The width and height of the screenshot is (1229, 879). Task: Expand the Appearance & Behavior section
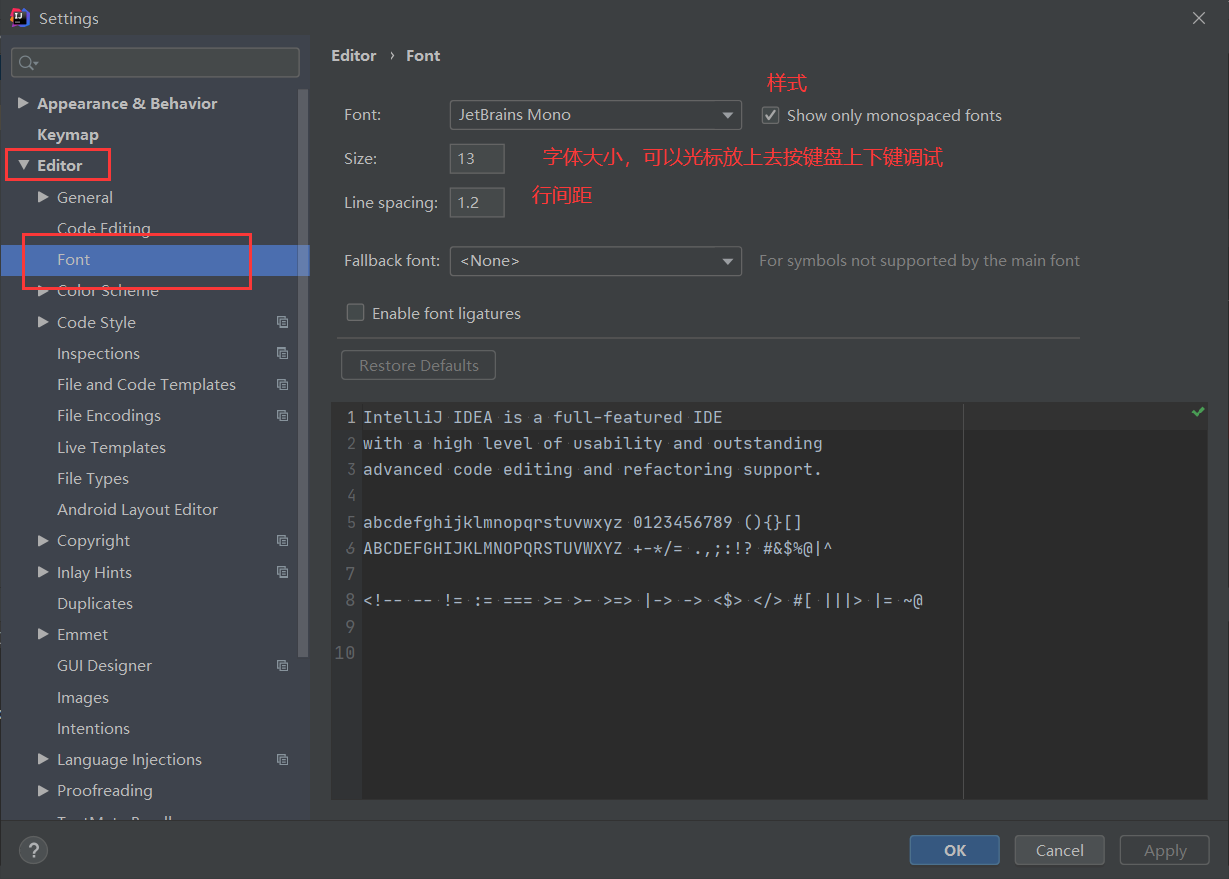tap(23, 103)
